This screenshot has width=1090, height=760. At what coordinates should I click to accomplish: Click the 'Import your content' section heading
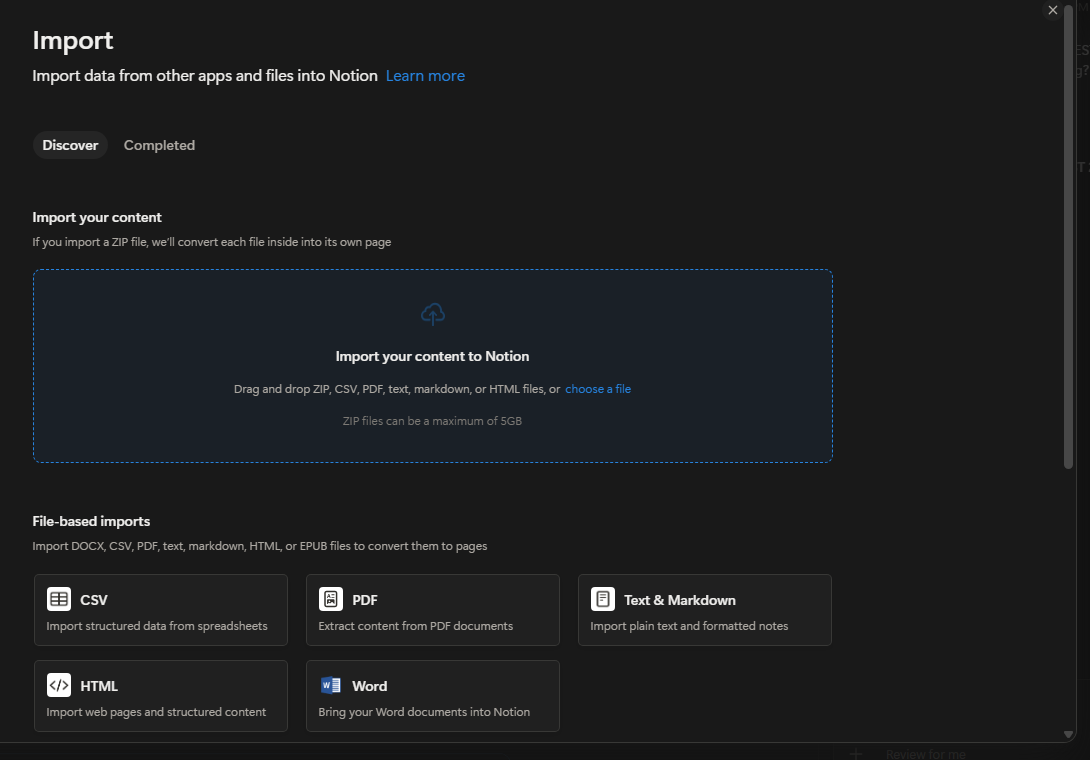pos(97,218)
